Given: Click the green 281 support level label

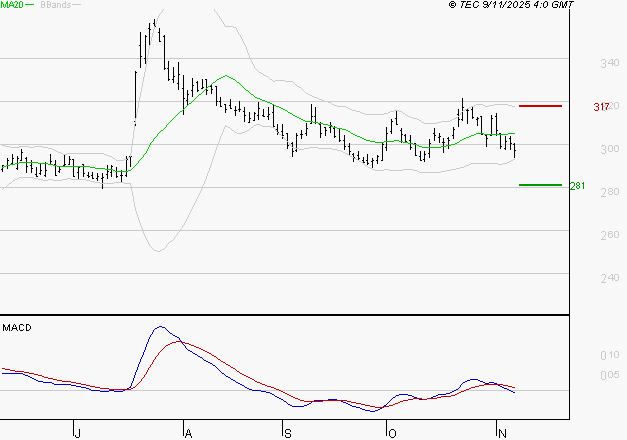Looking at the screenshot, I should (x=577, y=186).
